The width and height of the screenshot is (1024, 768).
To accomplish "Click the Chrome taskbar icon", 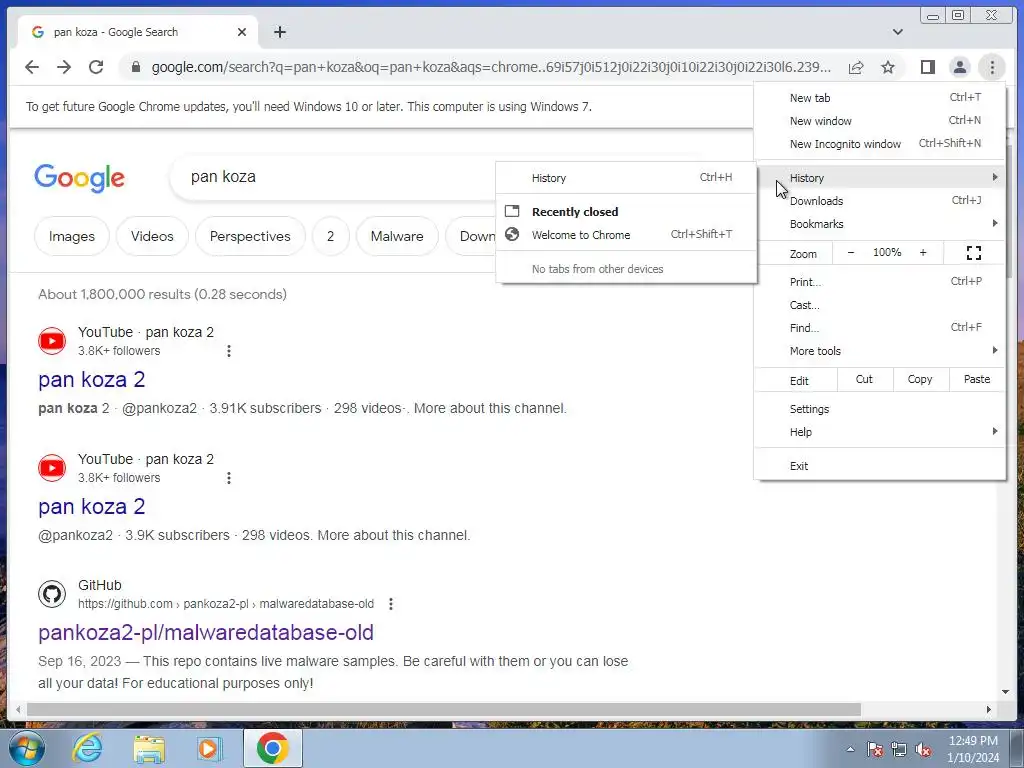I will point(272,748).
